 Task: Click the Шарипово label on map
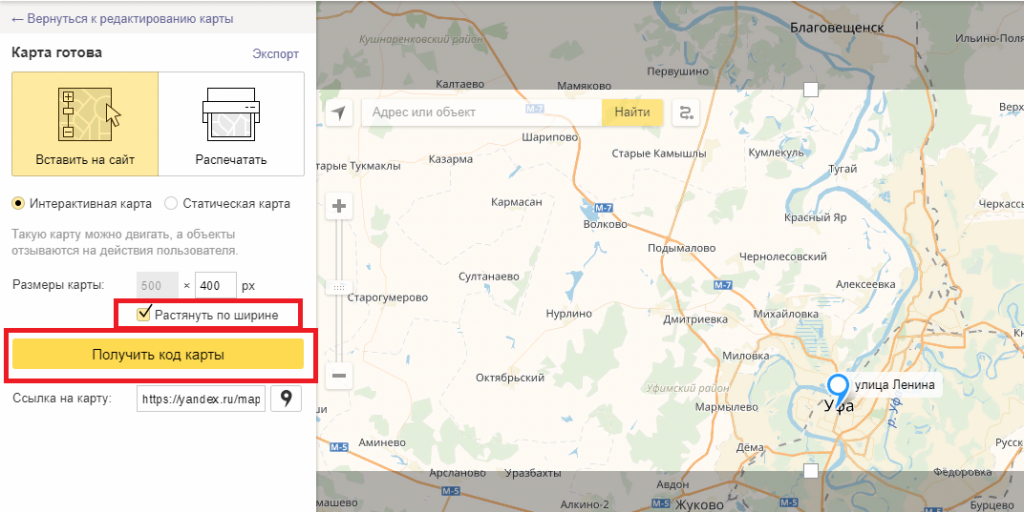551,137
